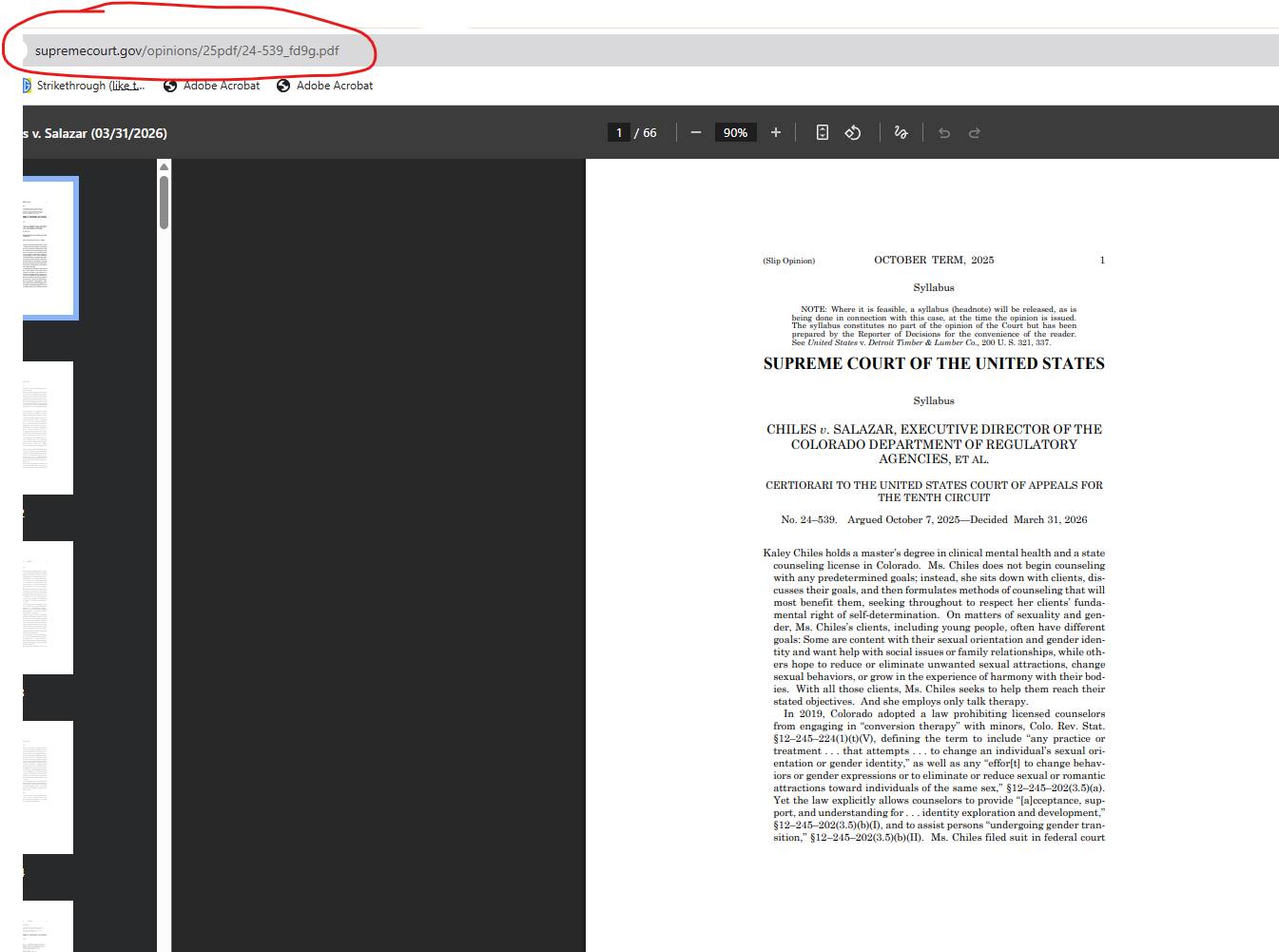Click the fit to page icon
Viewport: 1279px width, 952px height.
[x=823, y=133]
